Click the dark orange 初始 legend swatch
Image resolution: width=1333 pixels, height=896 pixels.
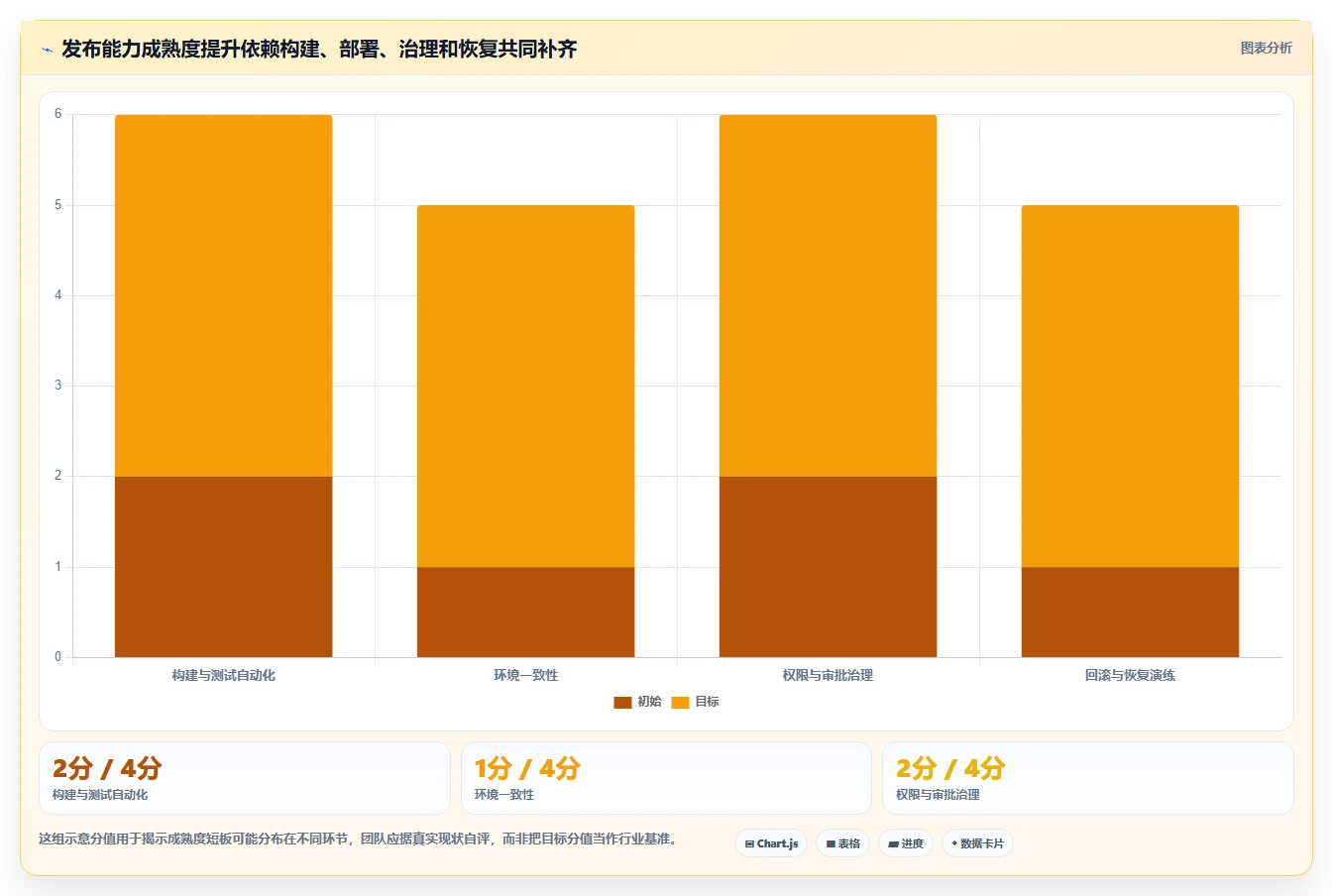[622, 703]
